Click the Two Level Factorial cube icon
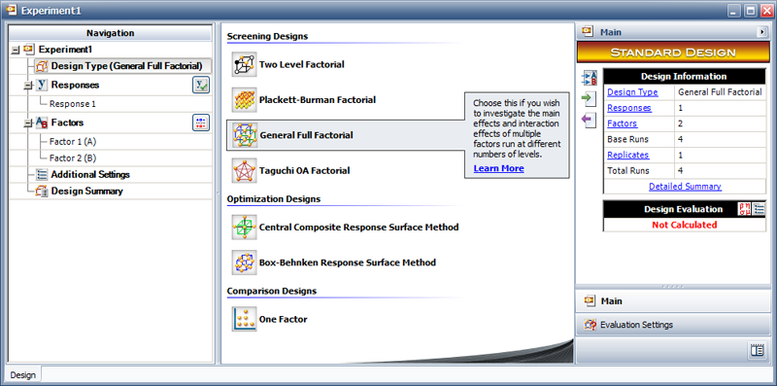 pos(244,64)
